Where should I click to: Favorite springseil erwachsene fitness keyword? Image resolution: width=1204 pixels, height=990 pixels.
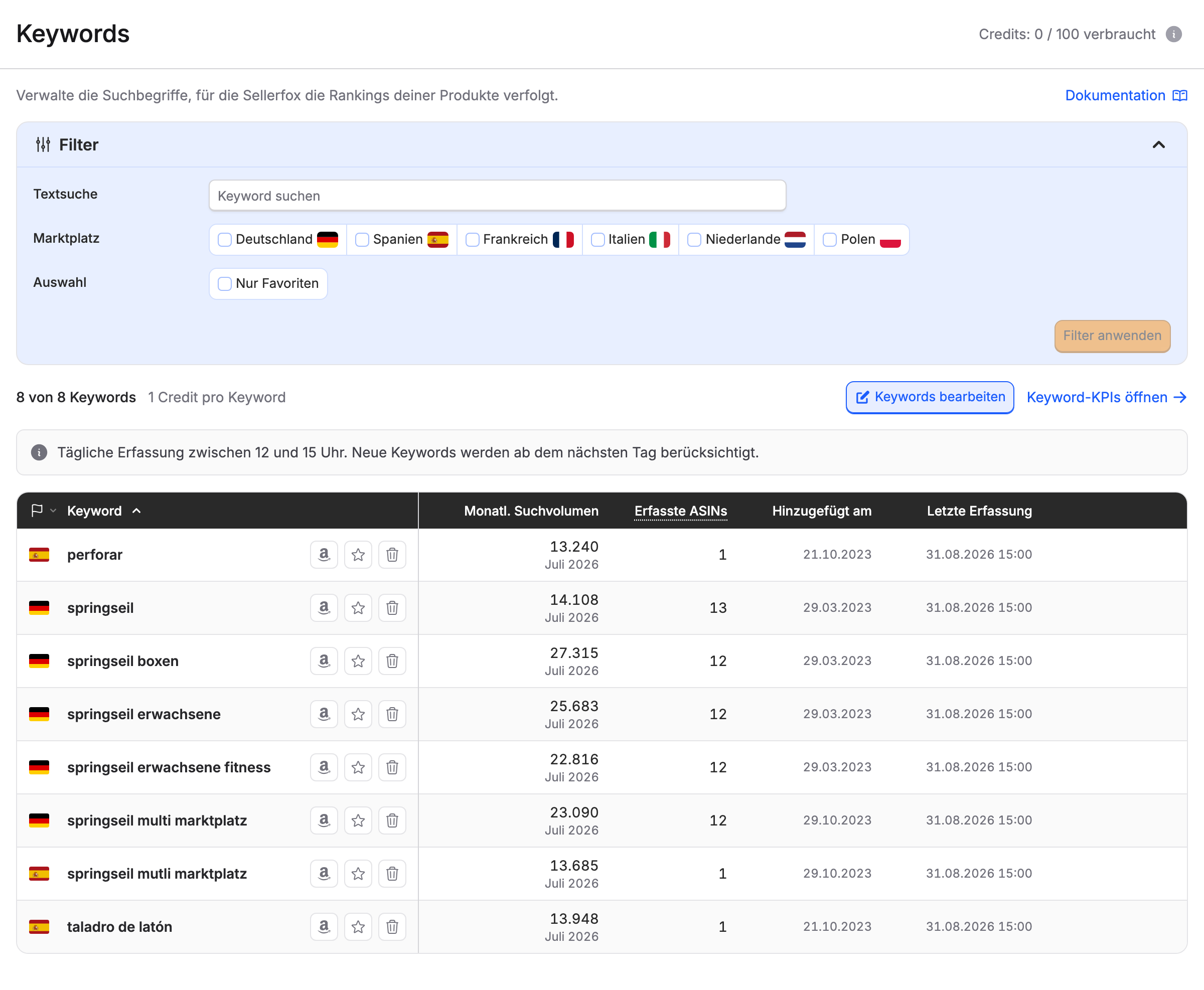click(358, 767)
